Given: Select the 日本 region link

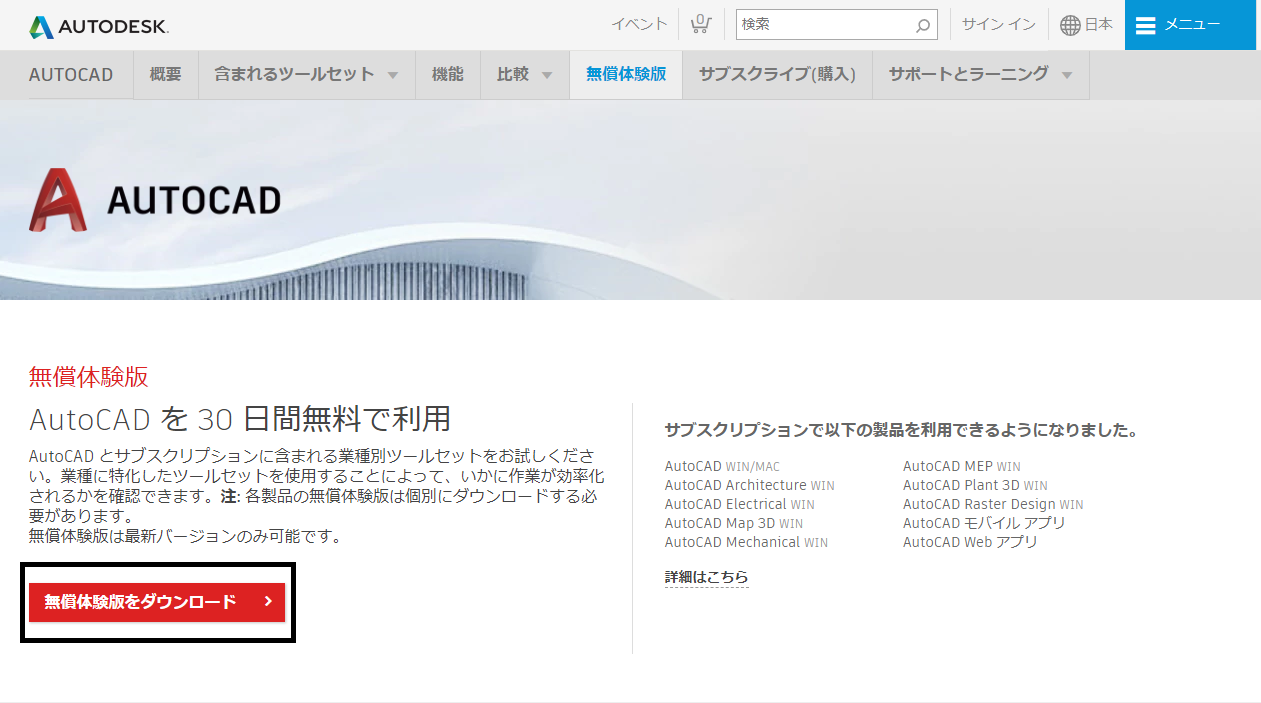Looking at the screenshot, I should click(1099, 25).
